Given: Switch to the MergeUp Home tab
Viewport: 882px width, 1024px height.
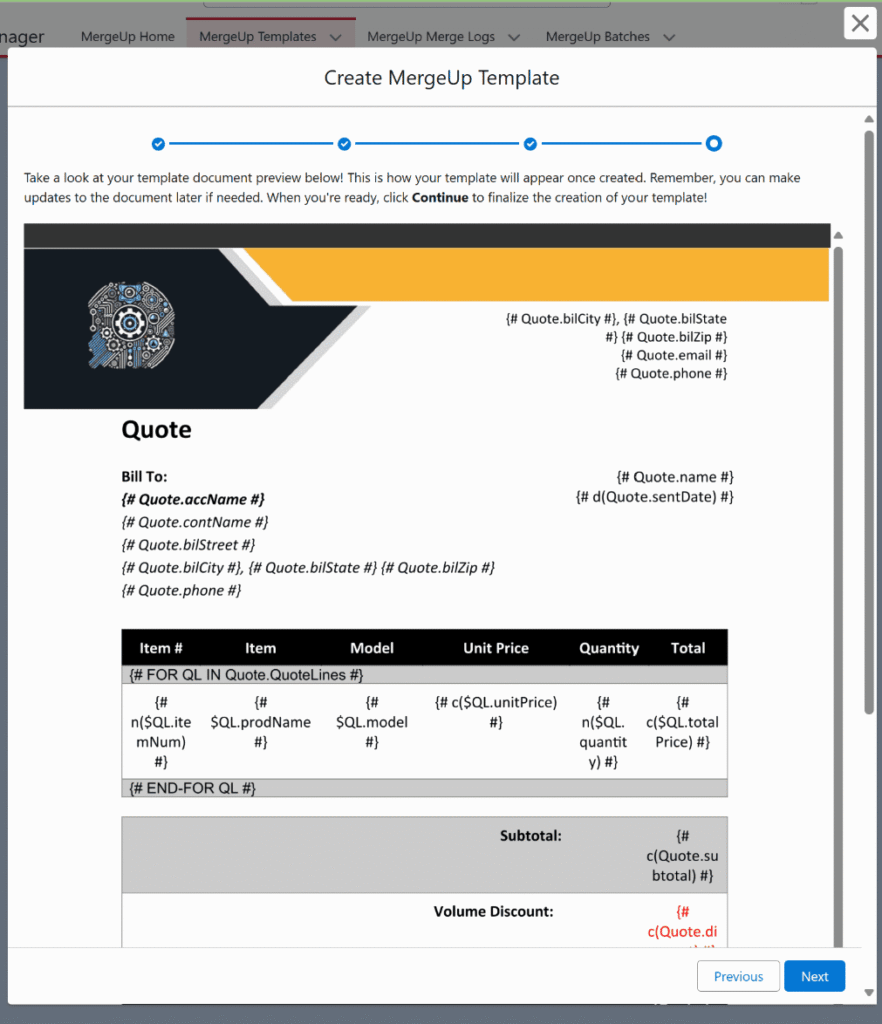Looking at the screenshot, I should click(x=127, y=36).
